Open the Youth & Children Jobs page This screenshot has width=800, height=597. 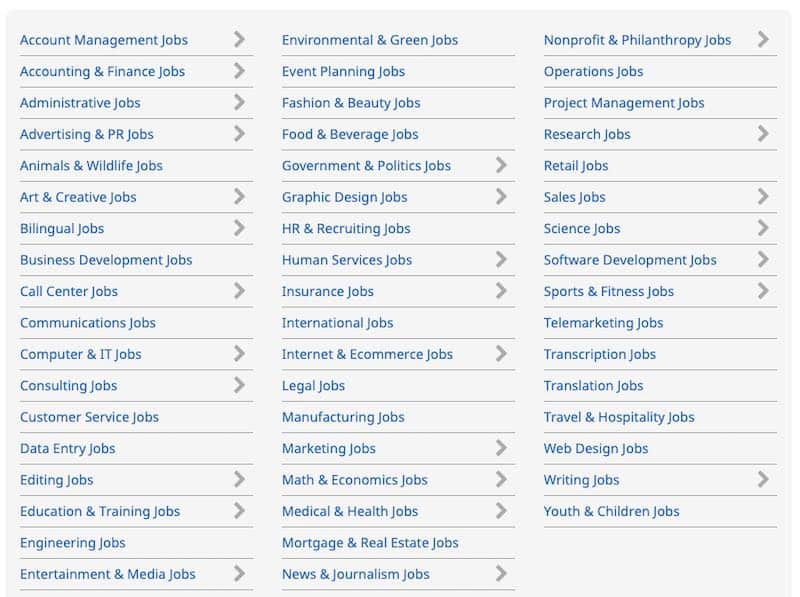pos(611,511)
